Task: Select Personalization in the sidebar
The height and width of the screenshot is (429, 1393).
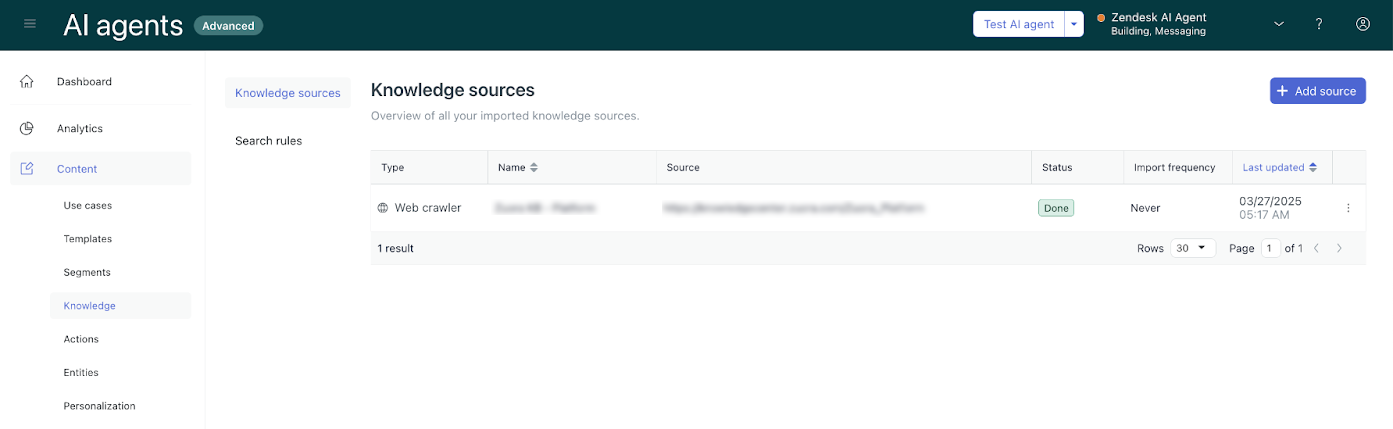Action: [x=99, y=406]
